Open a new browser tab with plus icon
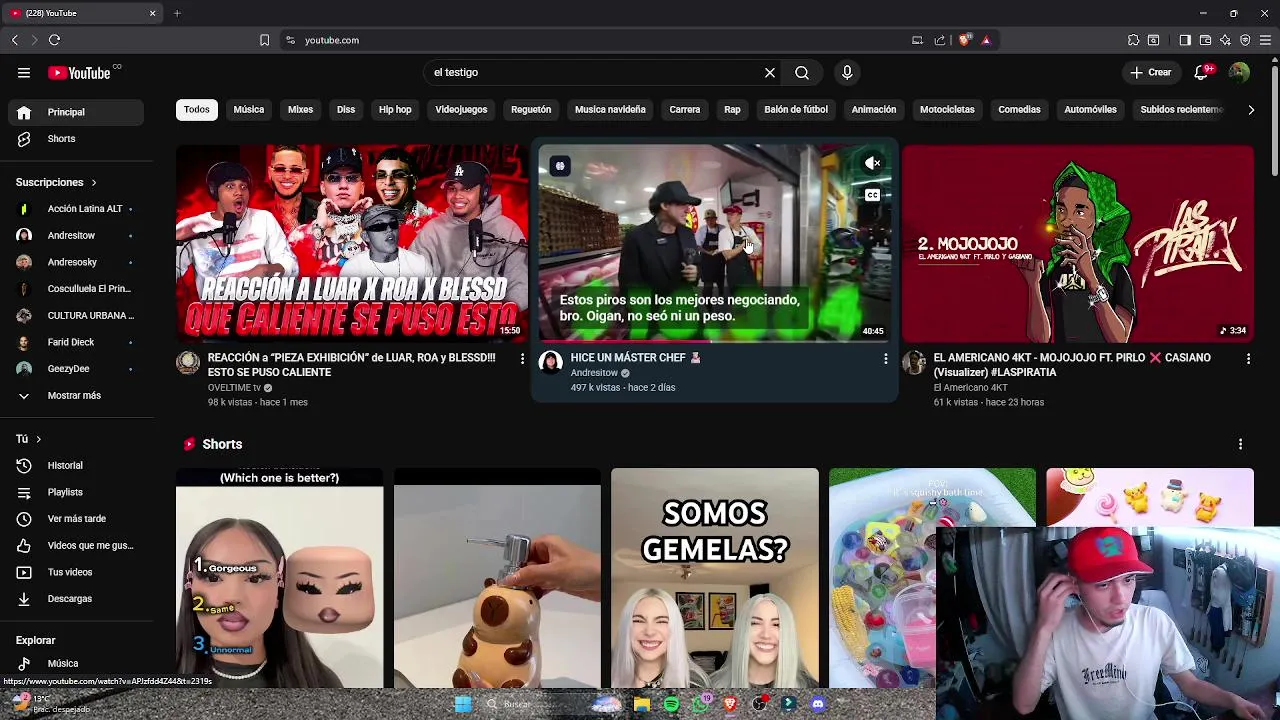Image resolution: width=1280 pixels, height=720 pixels. (x=177, y=13)
